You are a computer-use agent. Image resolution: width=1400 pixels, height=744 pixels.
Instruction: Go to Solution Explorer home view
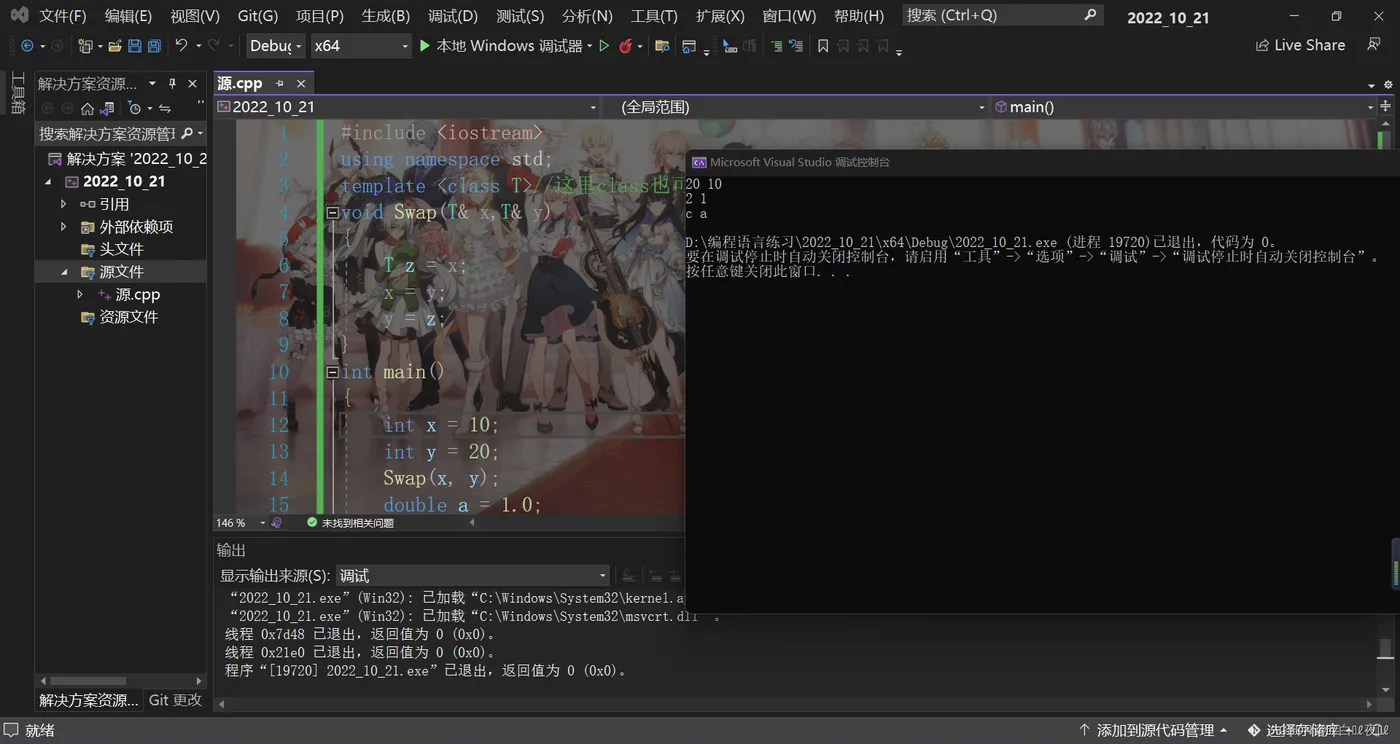(x=87, y=108)
